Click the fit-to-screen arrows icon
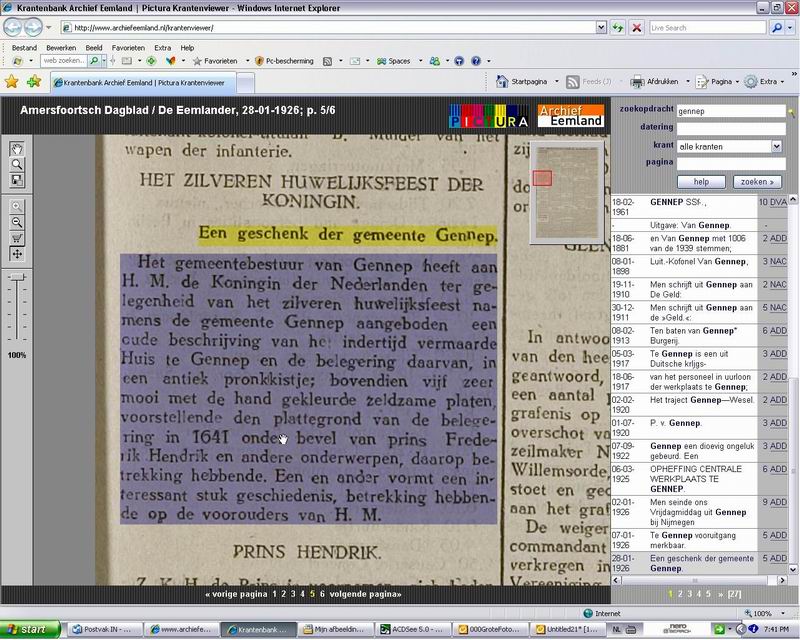This screenshot has width=800, height=640. point(17,254)
